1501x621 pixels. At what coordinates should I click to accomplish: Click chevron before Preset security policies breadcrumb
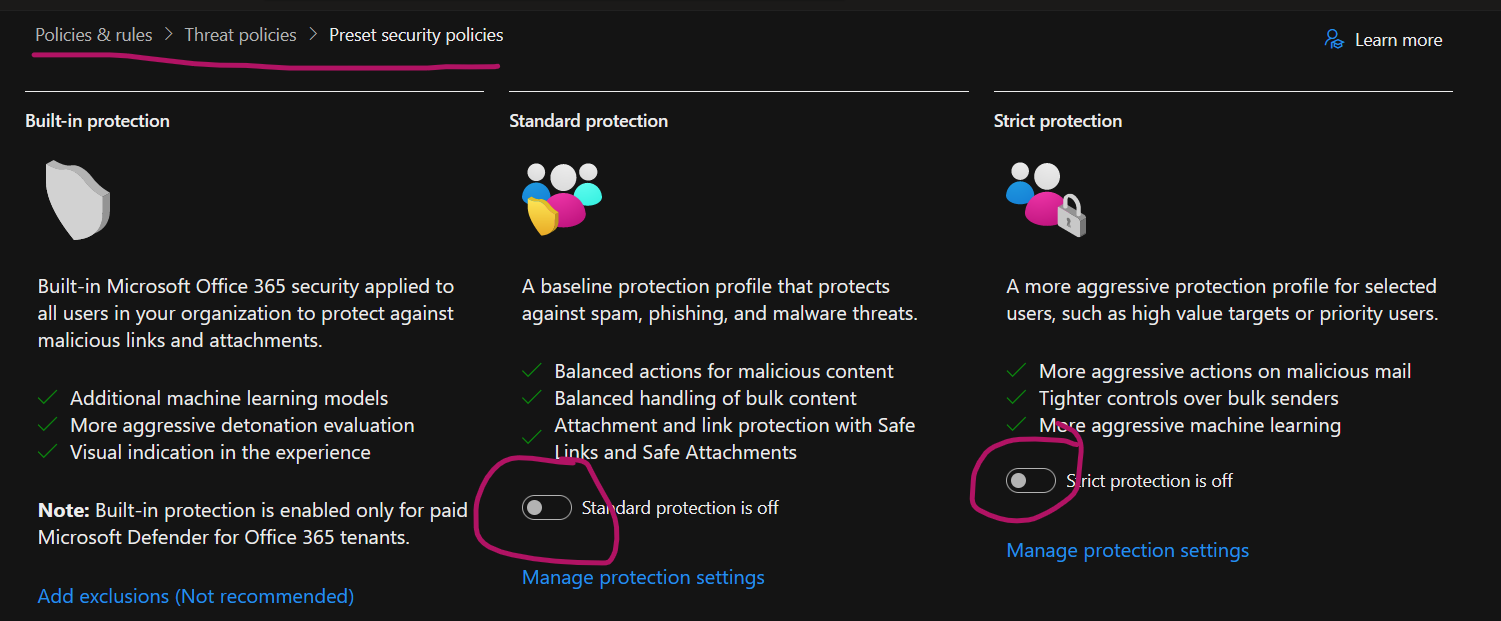pos(313,35)
